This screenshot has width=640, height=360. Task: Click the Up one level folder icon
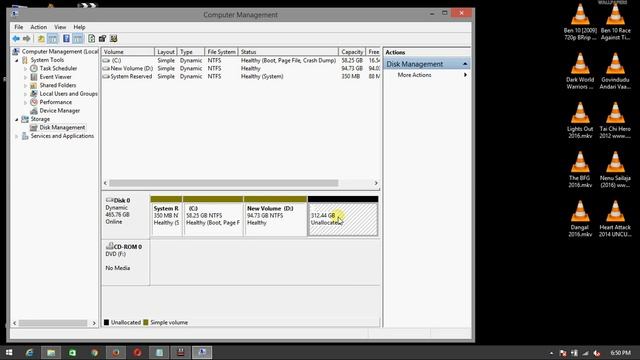41,39
